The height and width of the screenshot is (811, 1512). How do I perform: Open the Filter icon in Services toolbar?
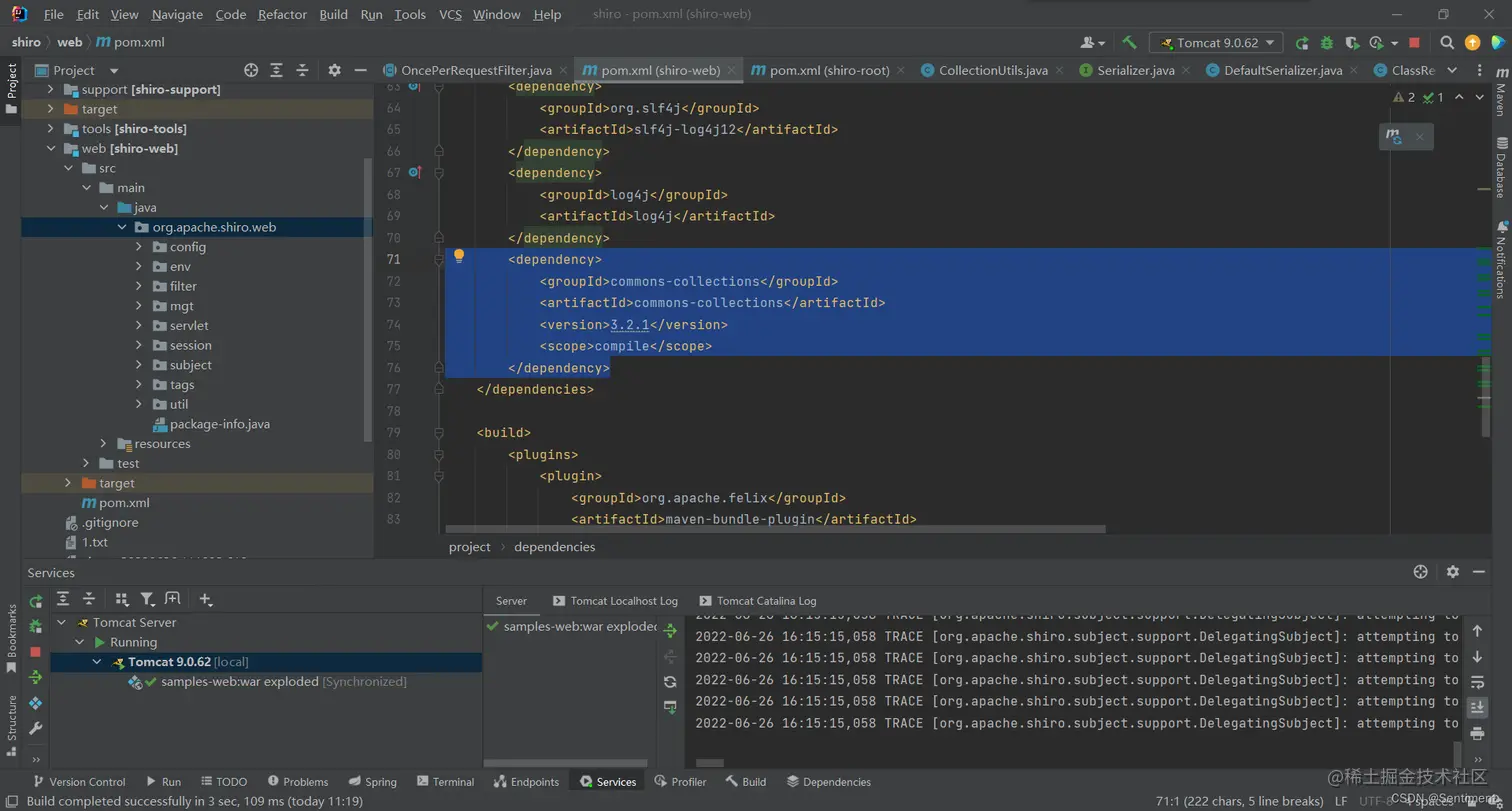click(x=147, y=599)
